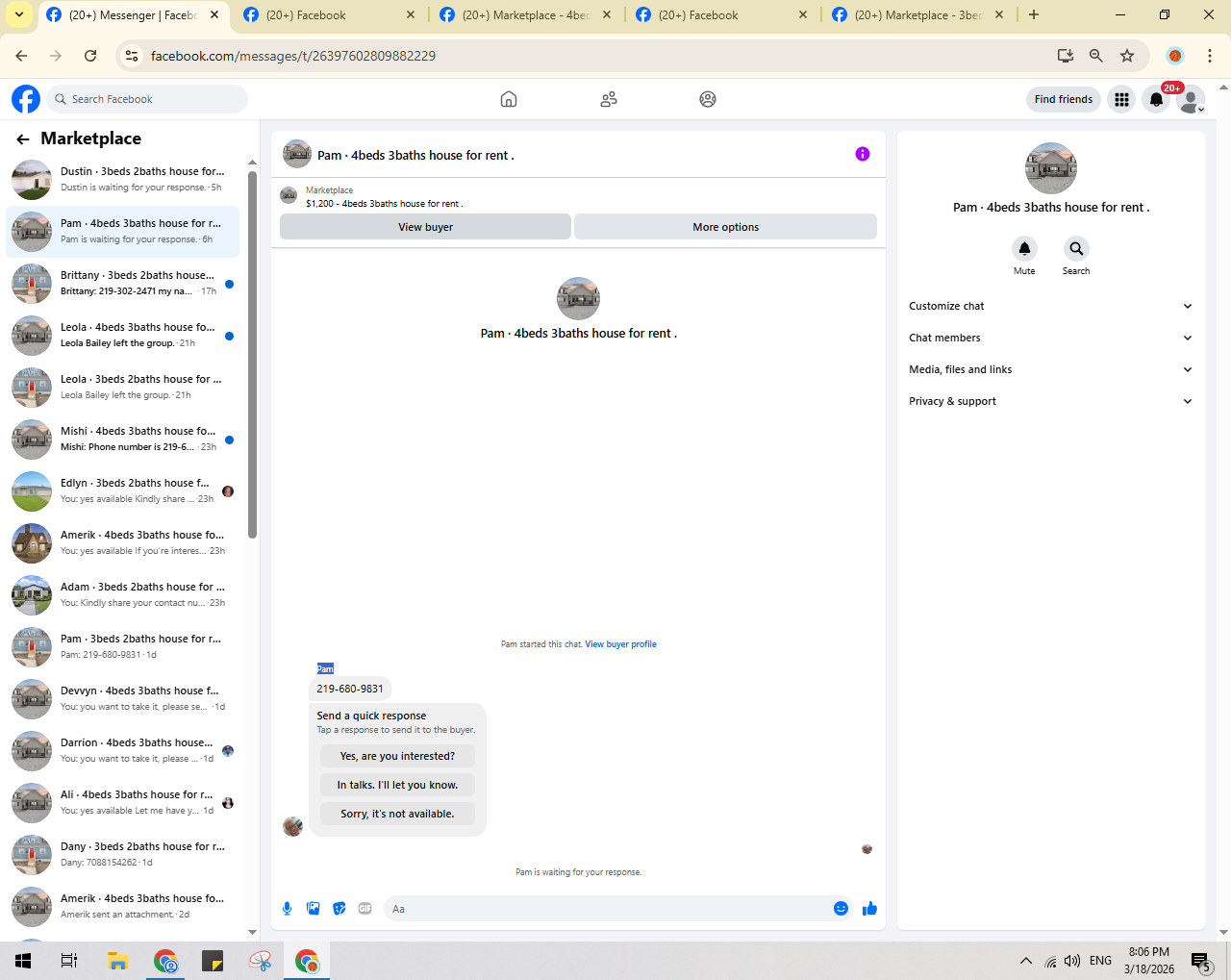
Task: Show hidden system tray icons
Action: pyautogui.click(x=1026, y=961)
